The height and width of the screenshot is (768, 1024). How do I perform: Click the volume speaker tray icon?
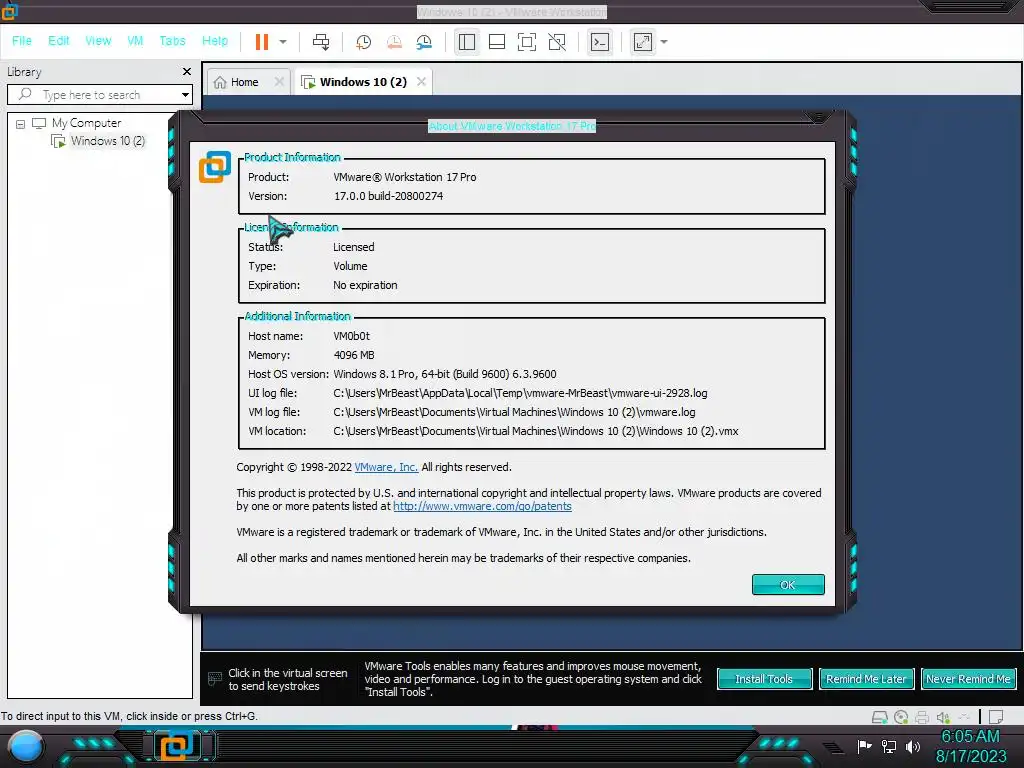(x=912, y=746)
